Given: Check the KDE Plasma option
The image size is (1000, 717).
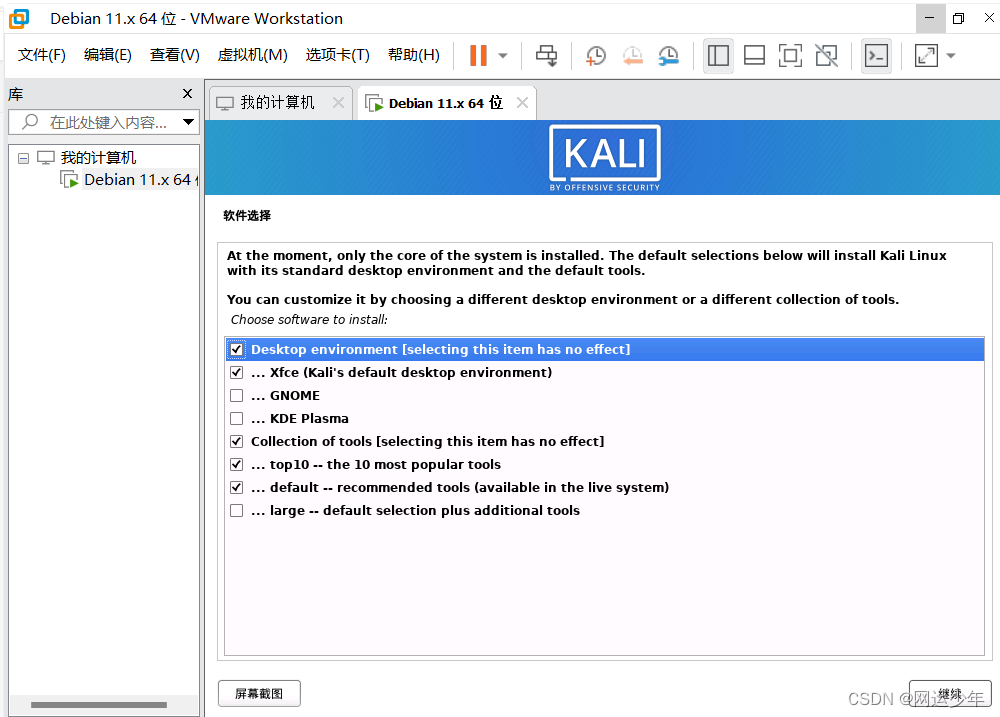Looking at the screenshot, I should tap(237, 418).
